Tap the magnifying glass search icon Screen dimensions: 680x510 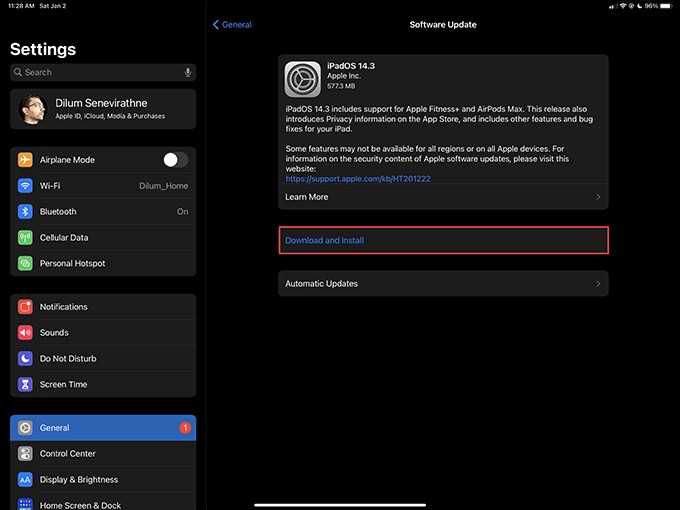pyautogui.click(x=18, y=72)
